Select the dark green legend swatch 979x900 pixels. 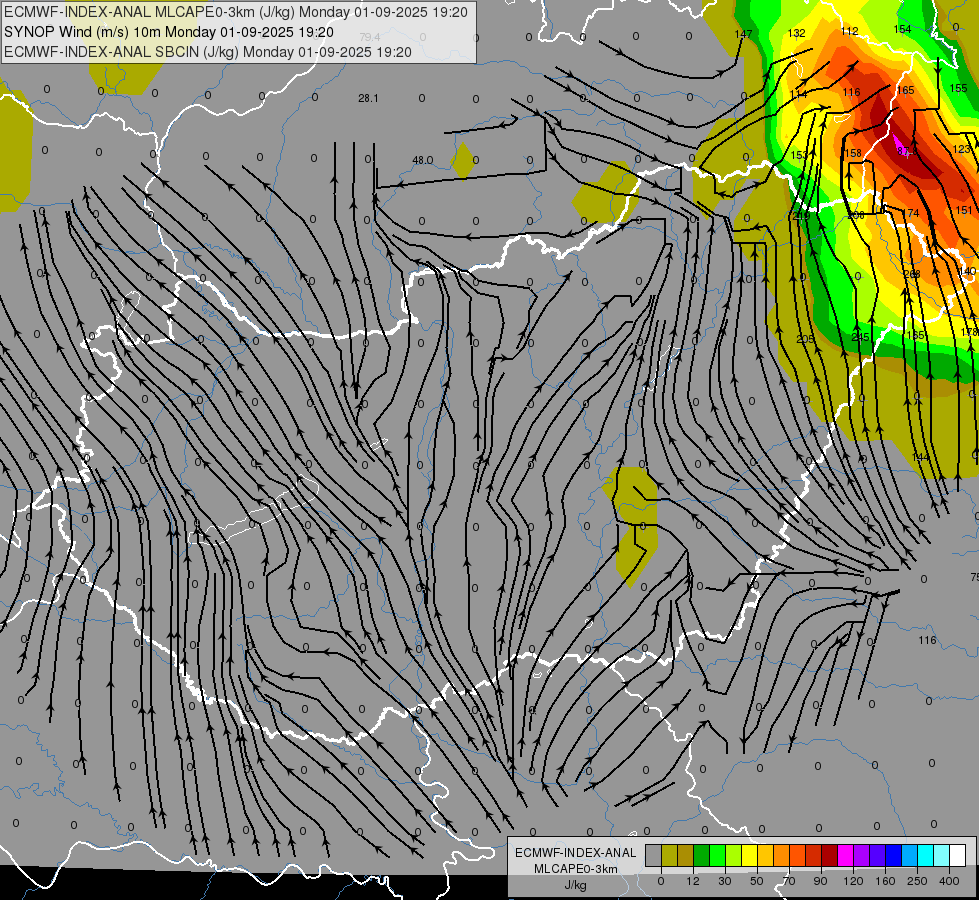702,855
